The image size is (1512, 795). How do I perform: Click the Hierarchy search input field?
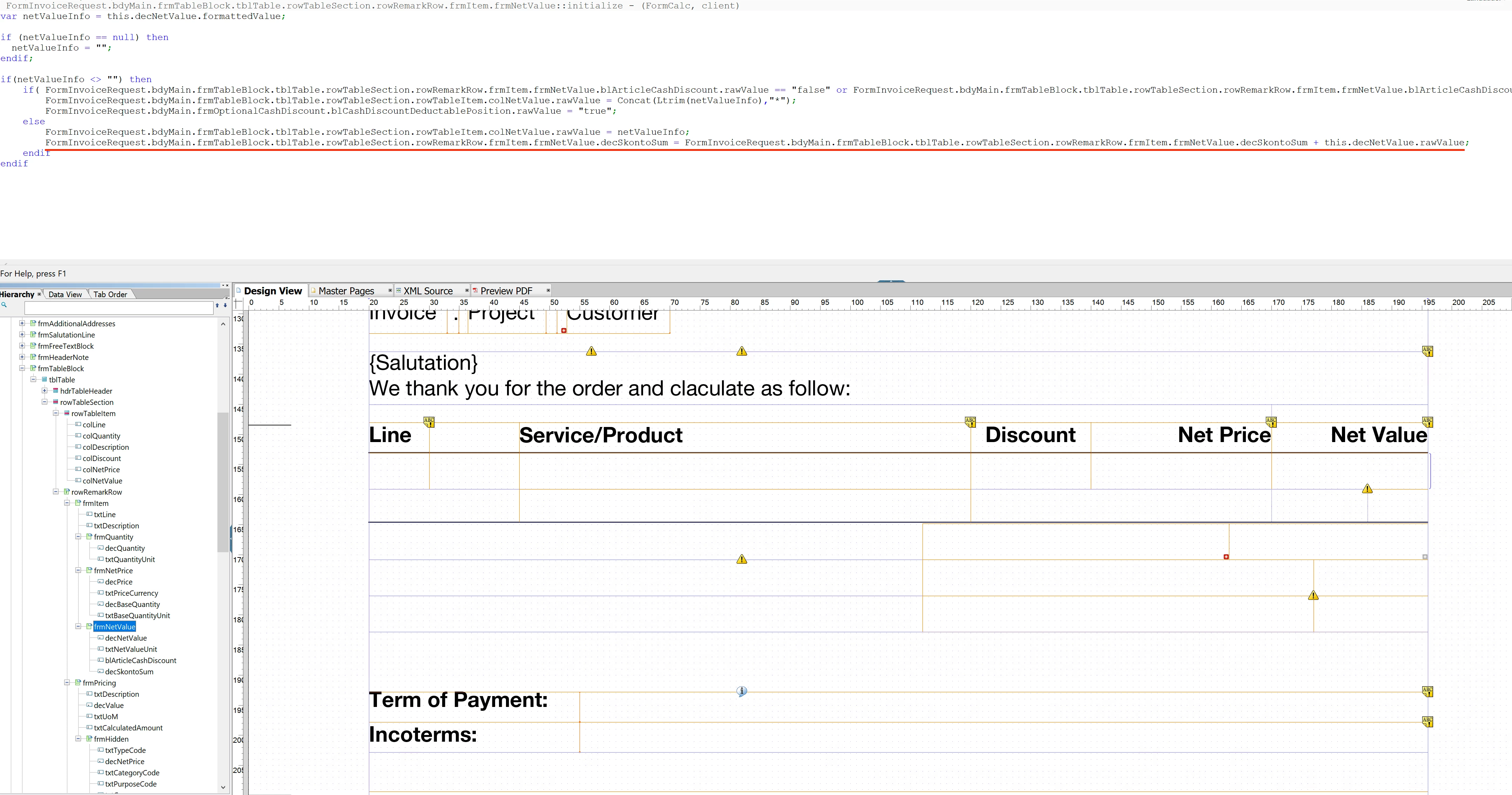coord(119,308)
